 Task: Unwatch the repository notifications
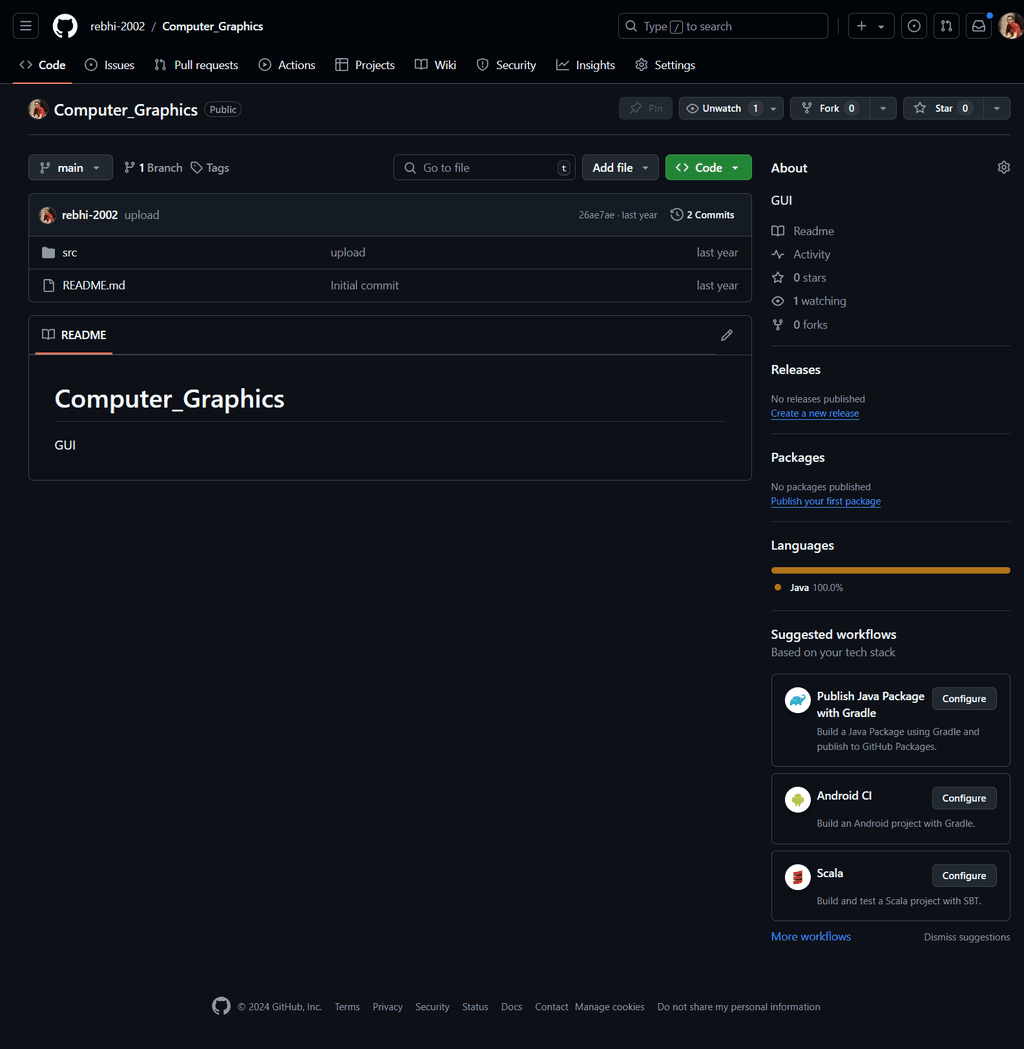point(722,108)
